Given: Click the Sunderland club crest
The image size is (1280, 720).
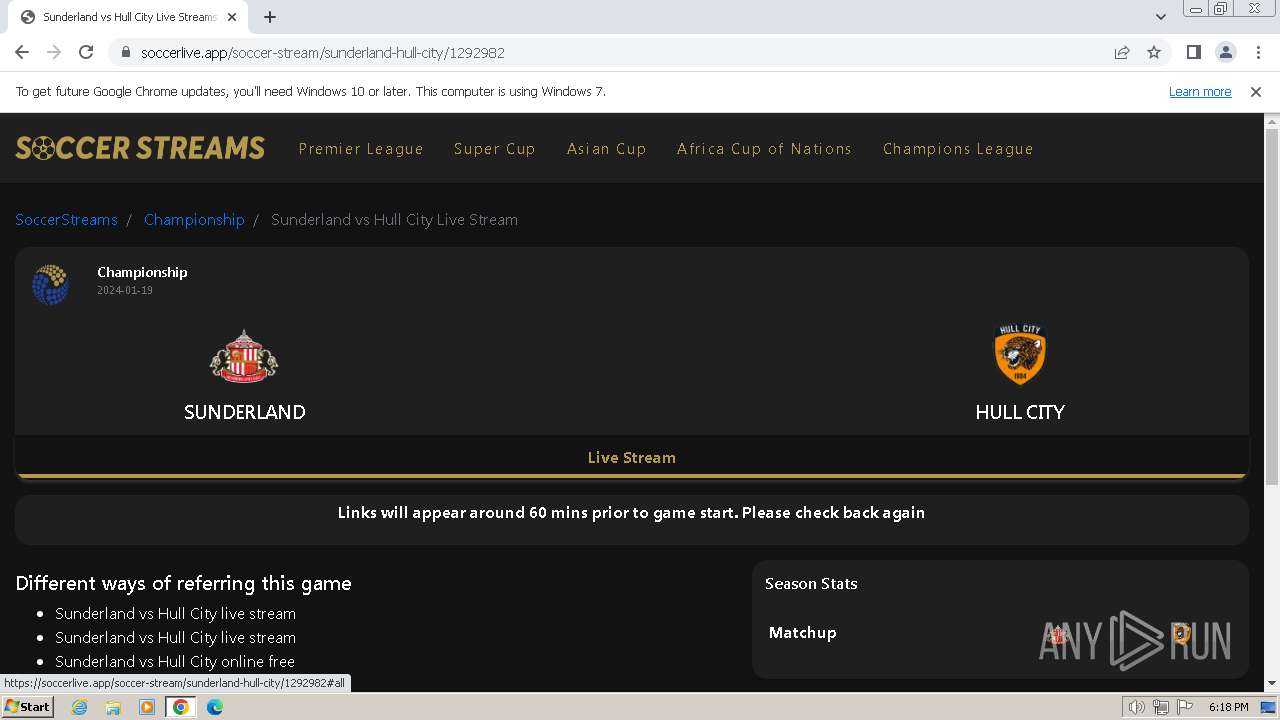Looking at the screenshot, I should pos(244,357).
